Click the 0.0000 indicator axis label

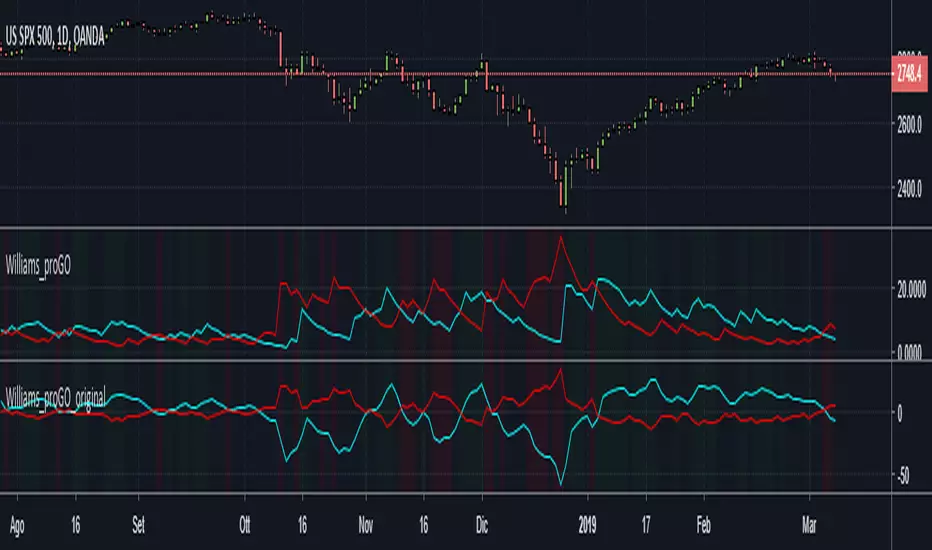tap(908, 352)
